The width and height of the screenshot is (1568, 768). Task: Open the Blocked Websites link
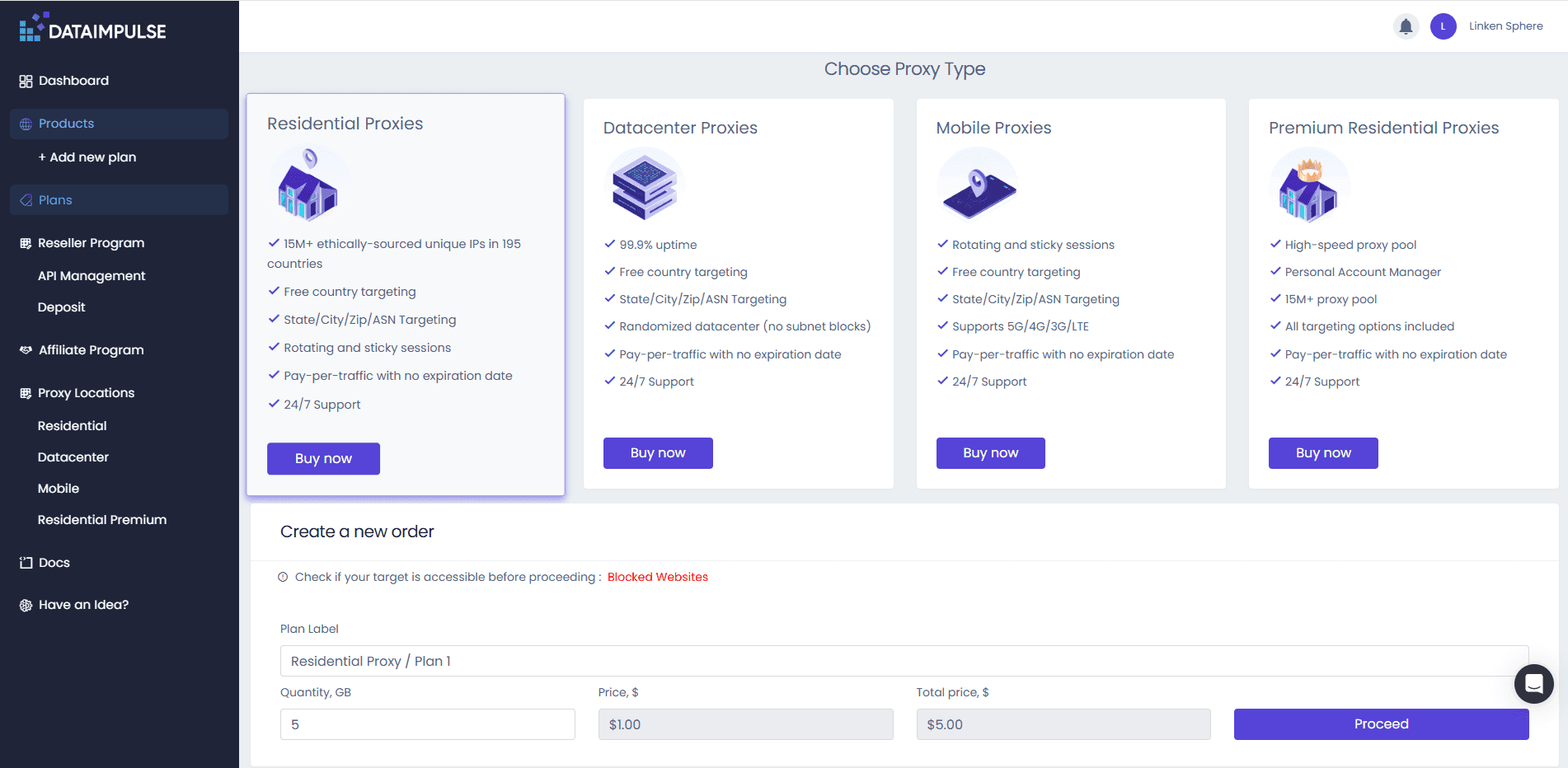coord(657,576)
